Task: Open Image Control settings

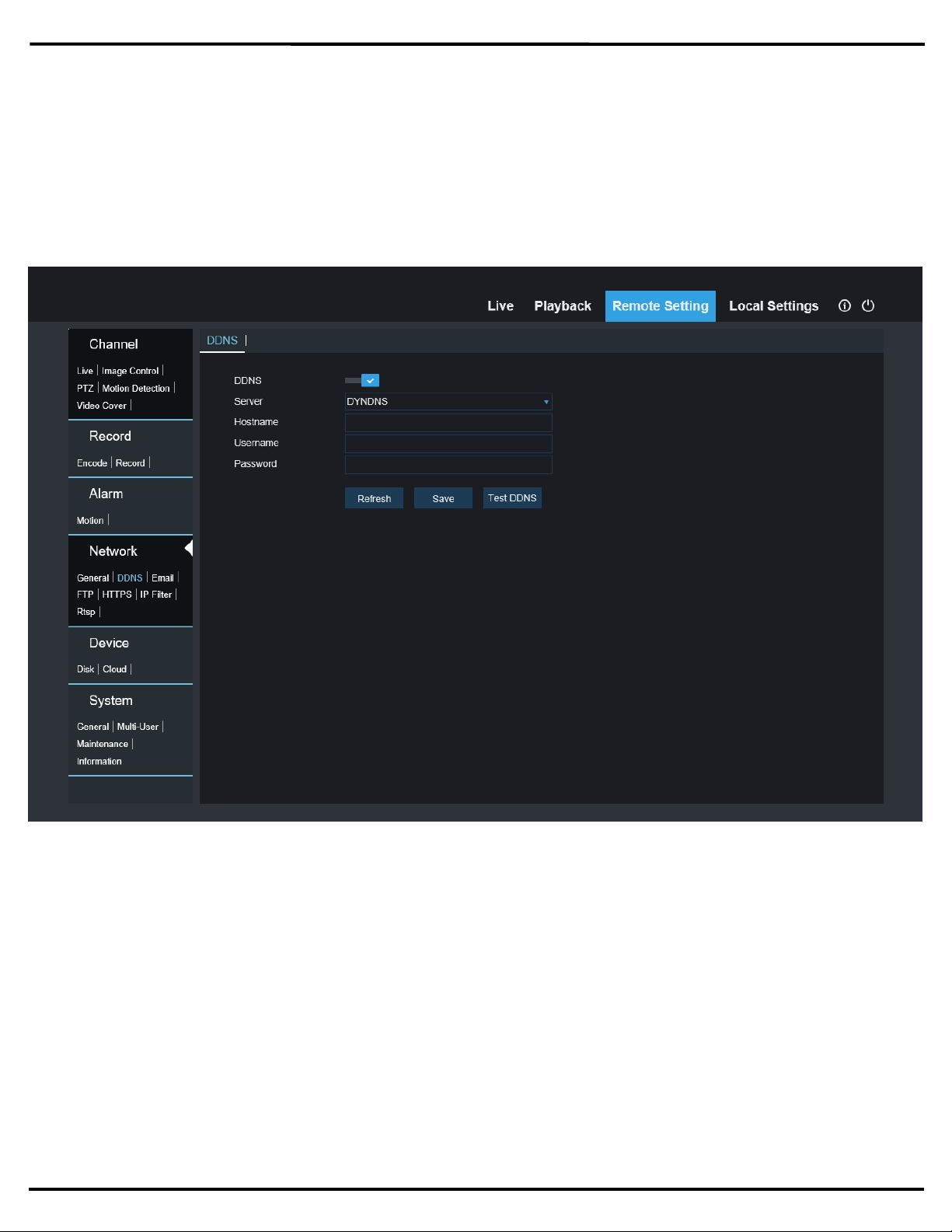Action: (131, 371)
